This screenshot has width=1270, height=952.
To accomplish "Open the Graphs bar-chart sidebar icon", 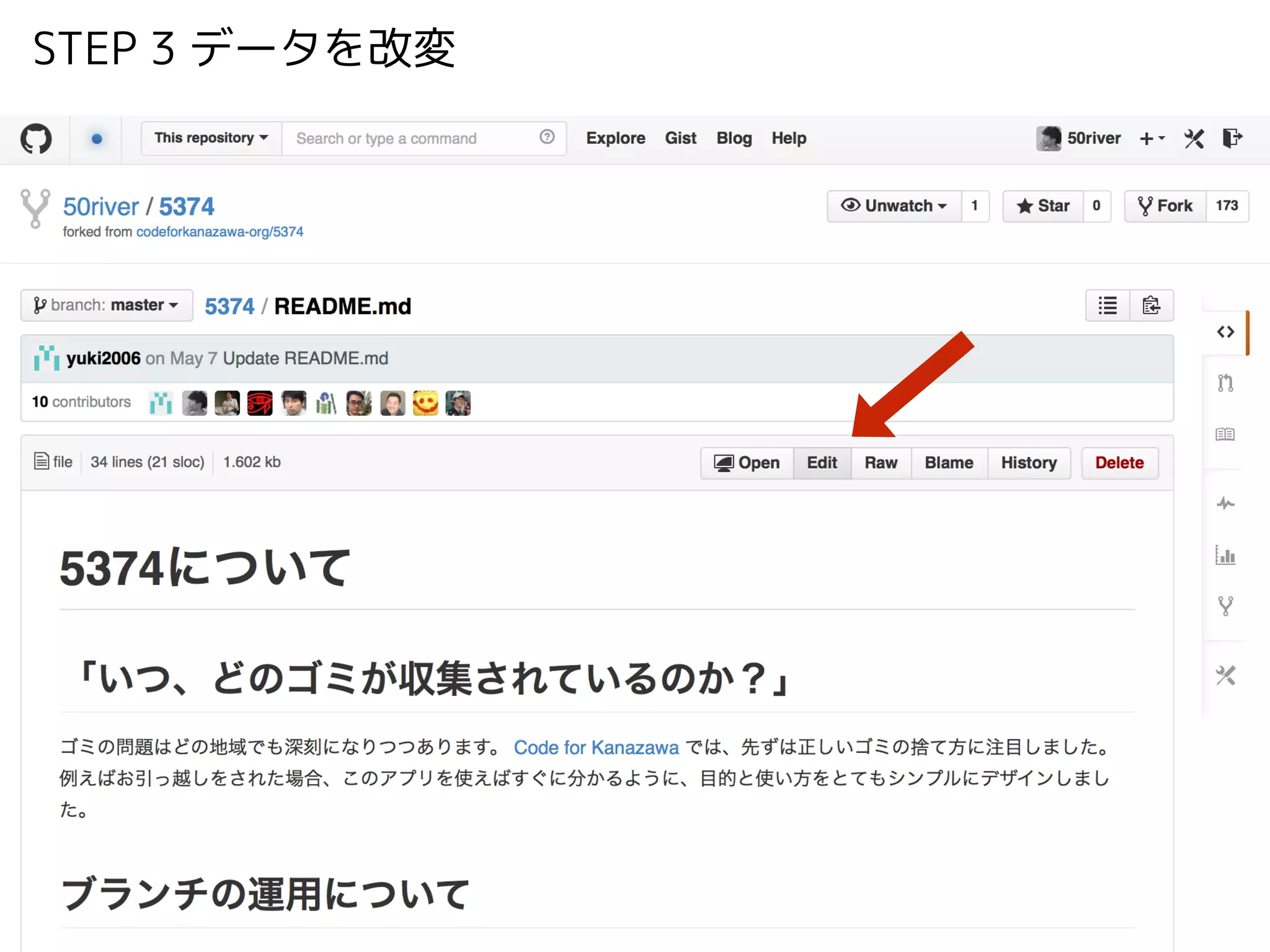I will tap(1225, 555).
